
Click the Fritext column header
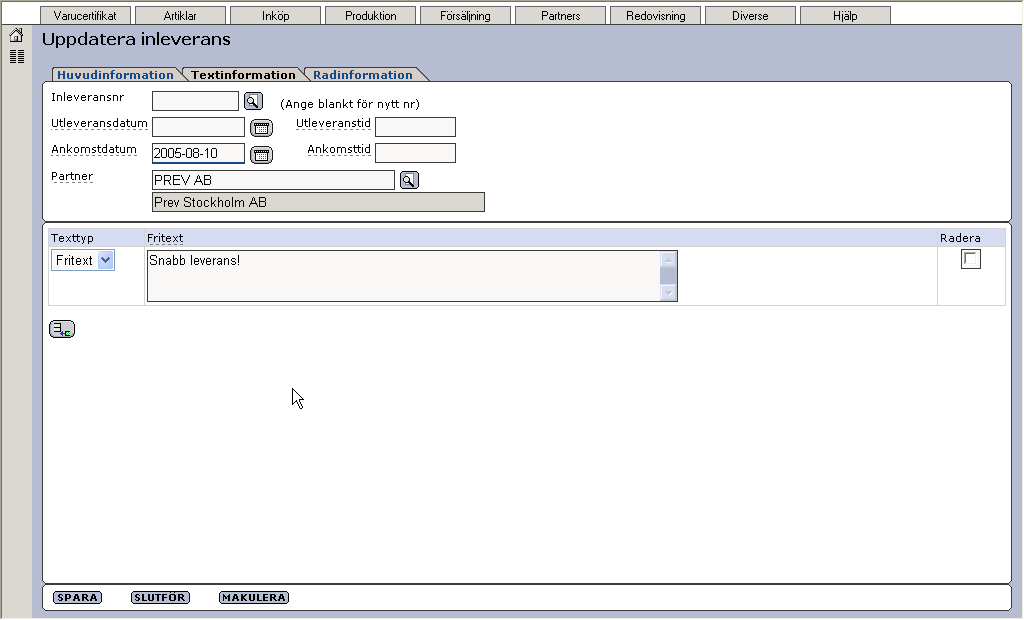tap(165, 238)
